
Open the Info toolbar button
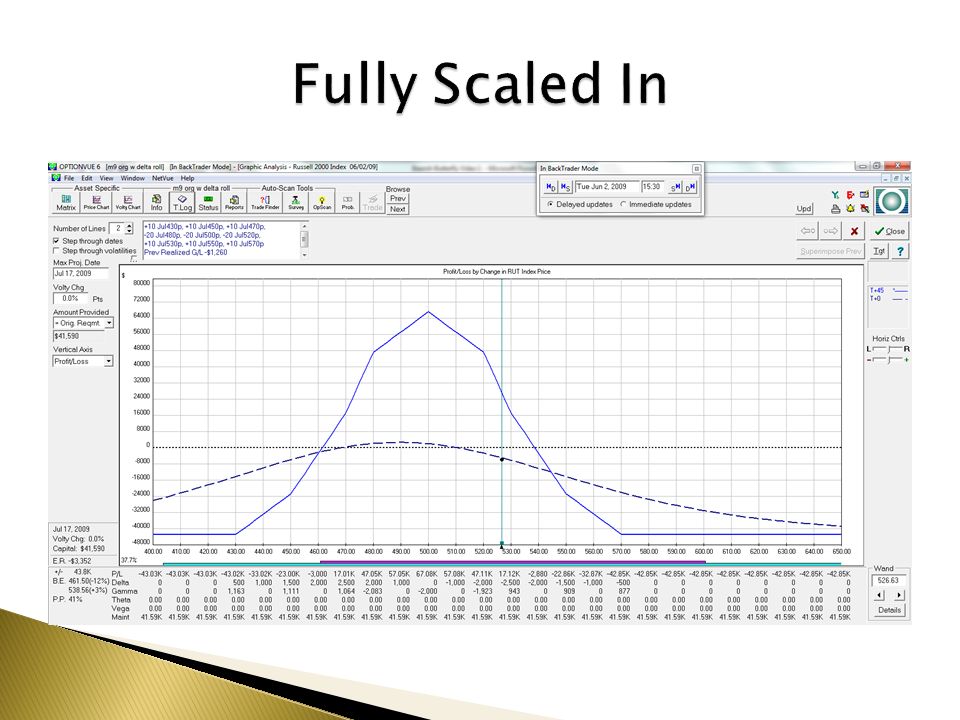click(157, 202)
